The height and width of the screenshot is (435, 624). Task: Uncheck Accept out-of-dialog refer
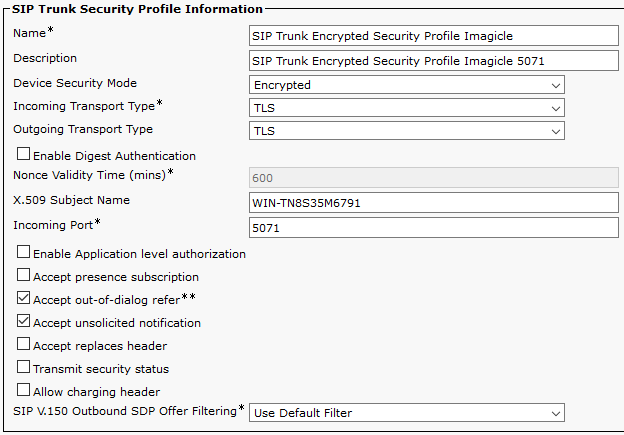point(24,299)
